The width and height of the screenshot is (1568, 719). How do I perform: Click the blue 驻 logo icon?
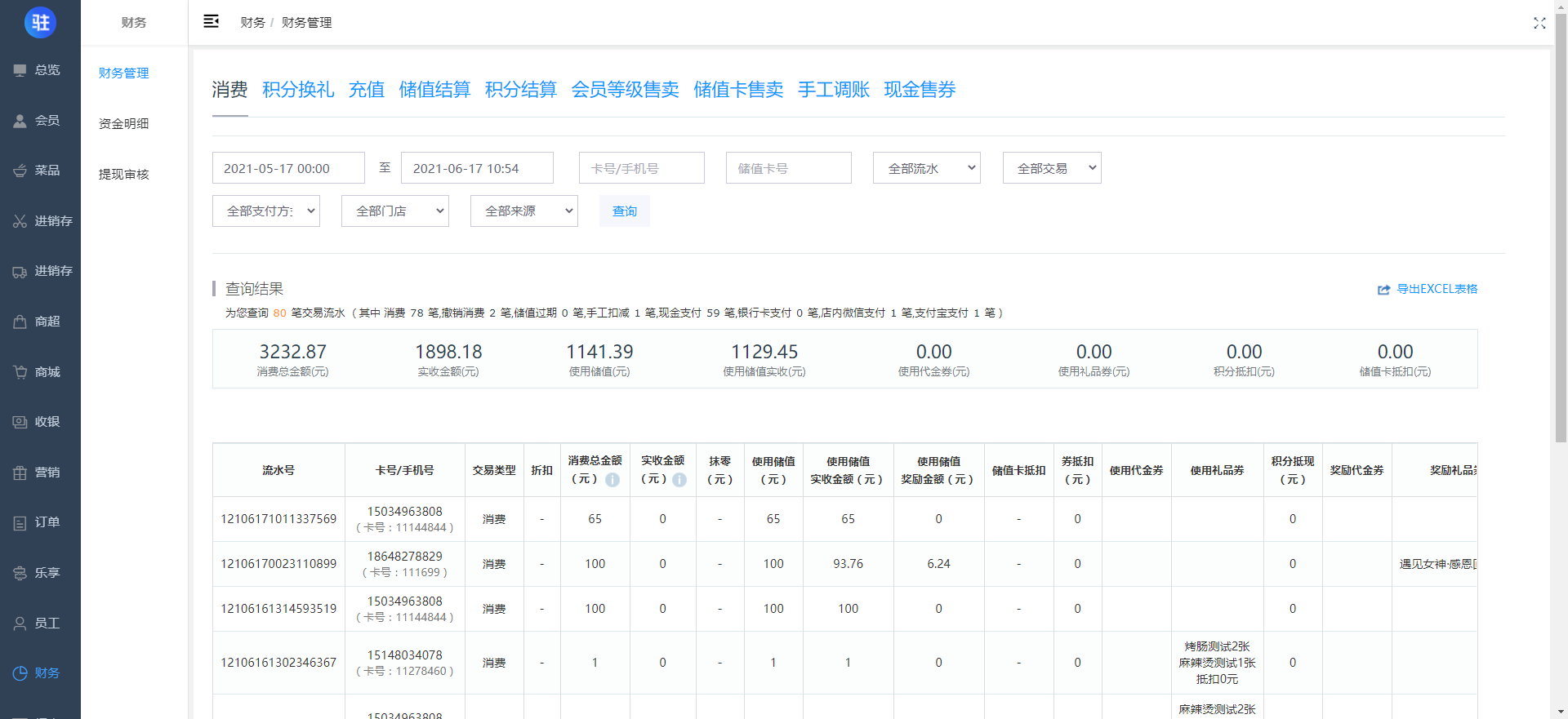pyautogui.click(x=40, y=22)
